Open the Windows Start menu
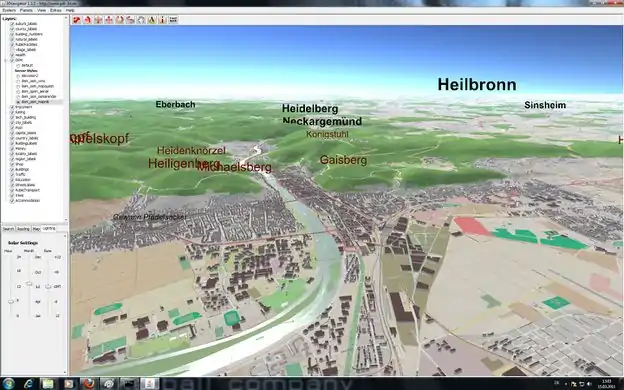 [8, 384]
